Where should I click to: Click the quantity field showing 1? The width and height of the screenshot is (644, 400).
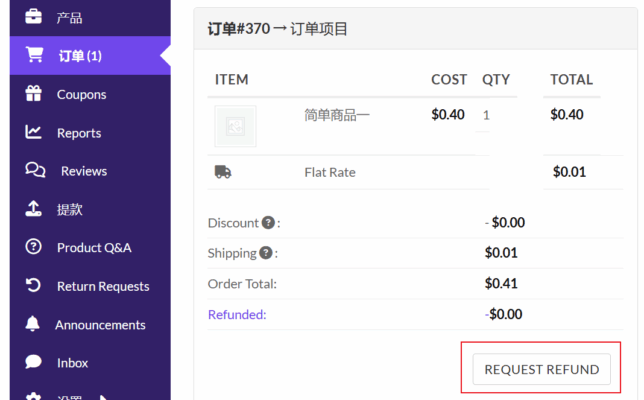pyautogui.click(x=488, y=115)
